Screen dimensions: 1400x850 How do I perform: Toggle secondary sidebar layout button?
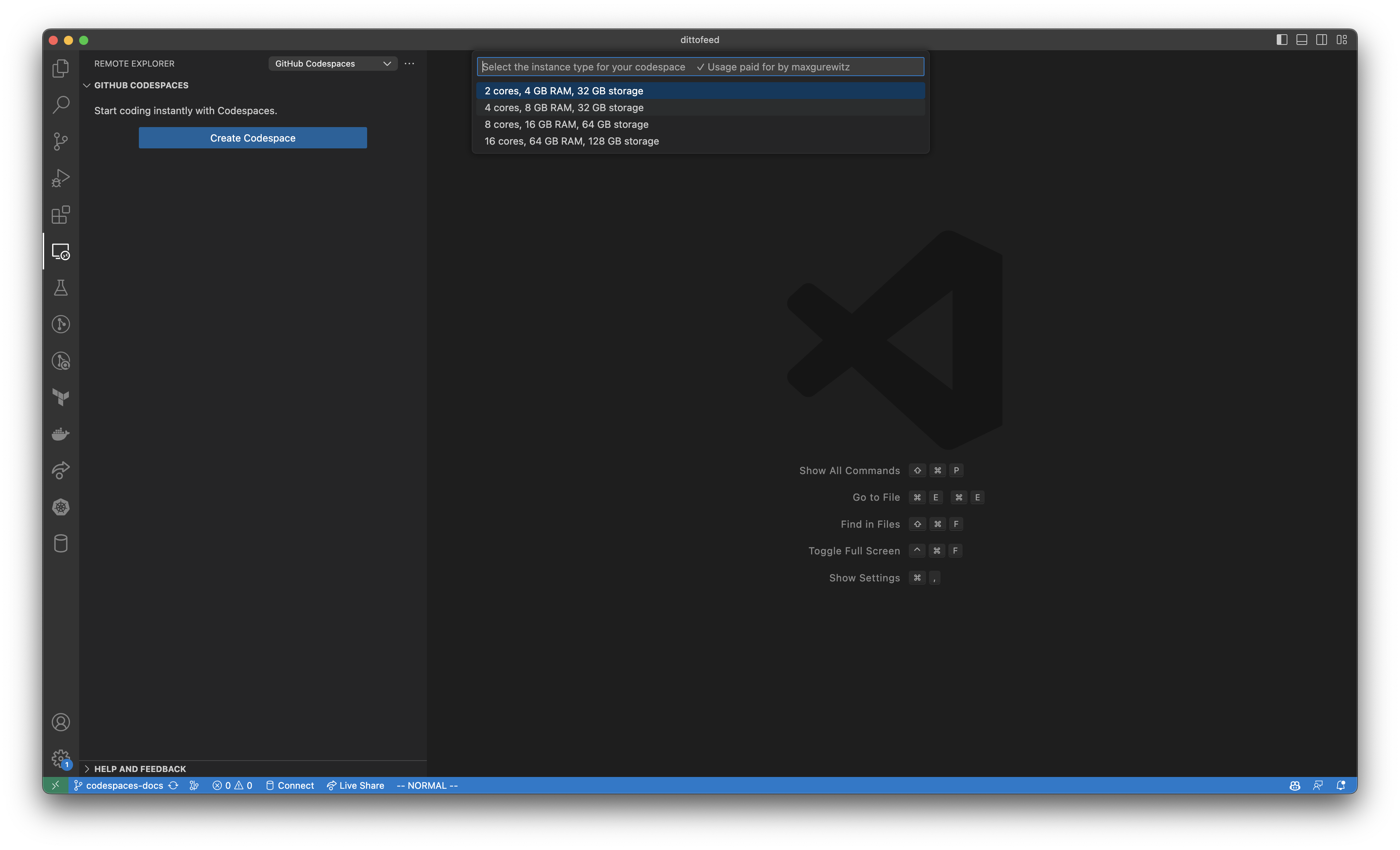pyautogui.click(x=1322, y=40)
